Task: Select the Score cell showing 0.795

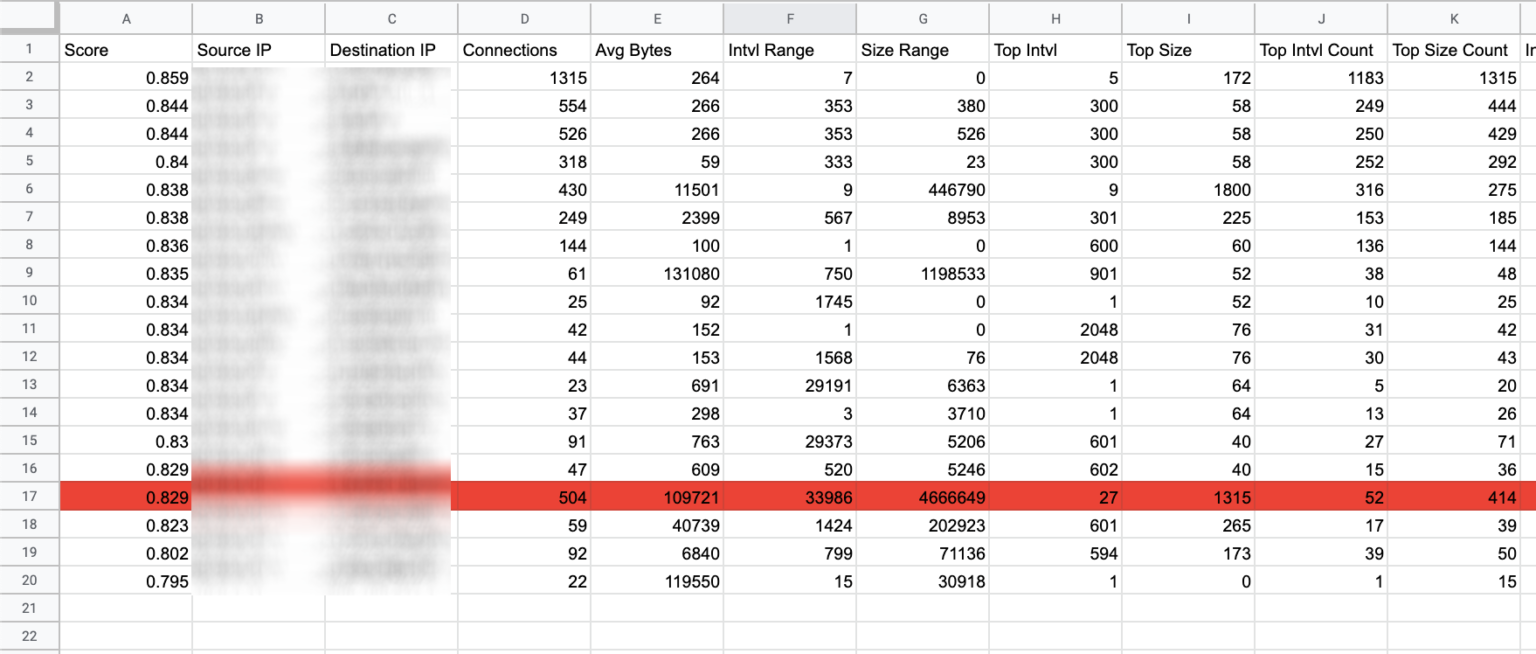Action: coord(126,581)
